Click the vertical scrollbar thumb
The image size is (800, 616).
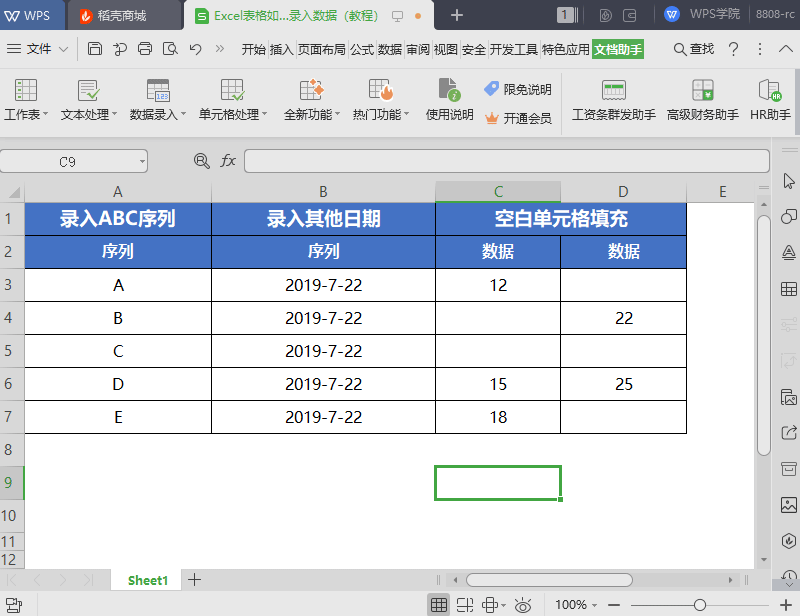[x=764, y=335]
